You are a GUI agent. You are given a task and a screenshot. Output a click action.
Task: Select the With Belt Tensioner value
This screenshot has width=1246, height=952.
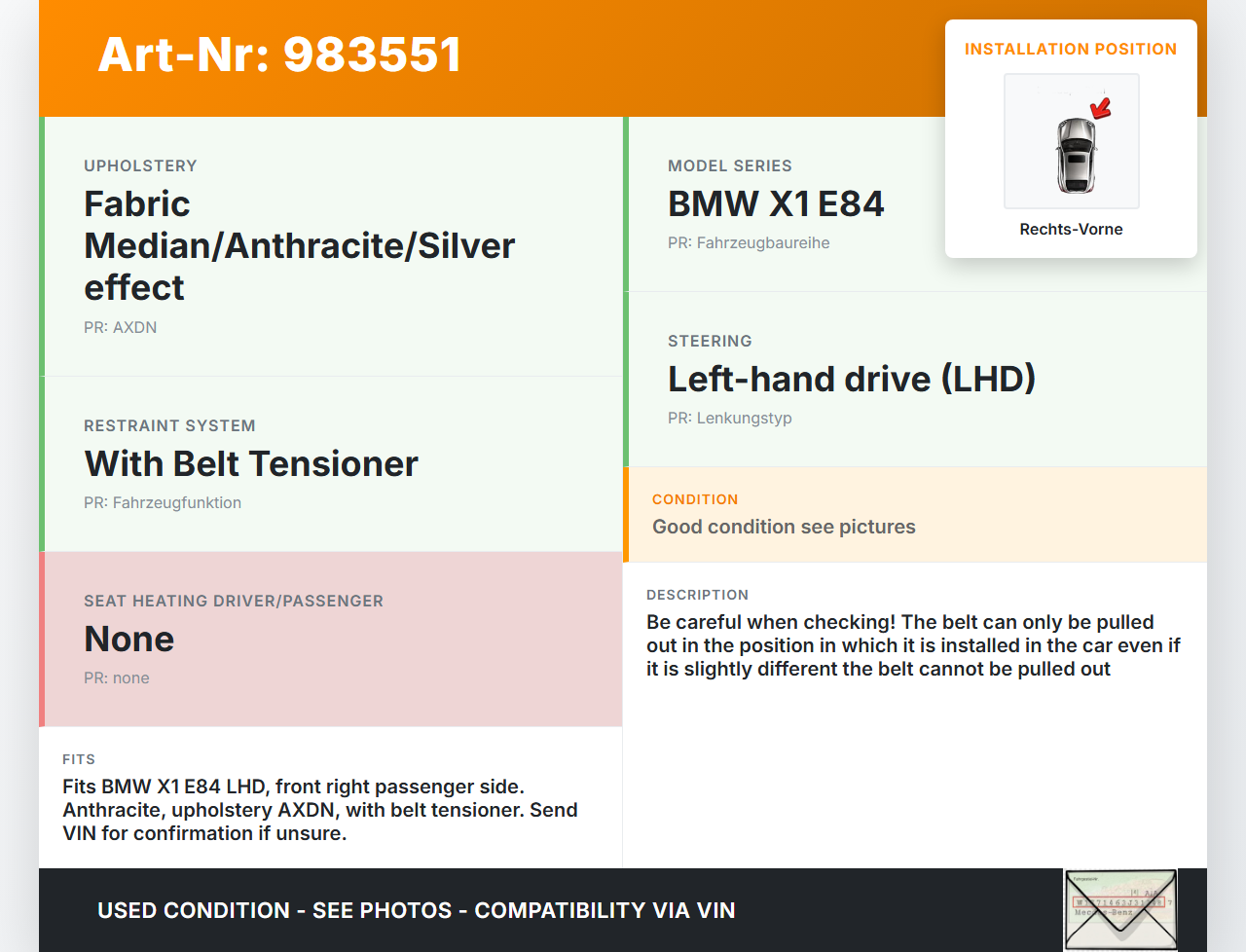(x=251, y=463)
